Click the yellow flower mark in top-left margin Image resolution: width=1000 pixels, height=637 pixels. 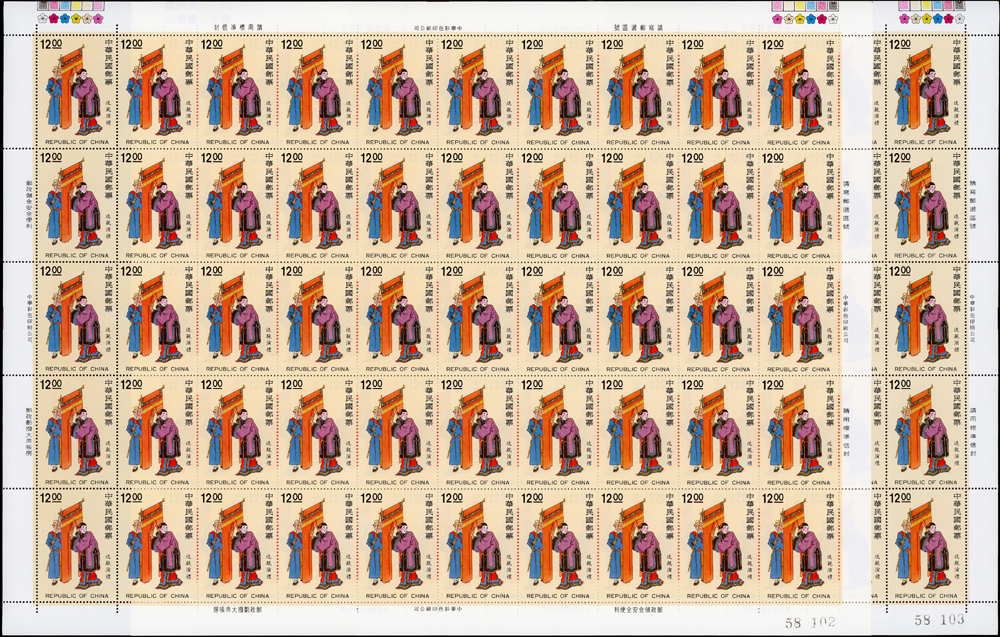[76, 18]
